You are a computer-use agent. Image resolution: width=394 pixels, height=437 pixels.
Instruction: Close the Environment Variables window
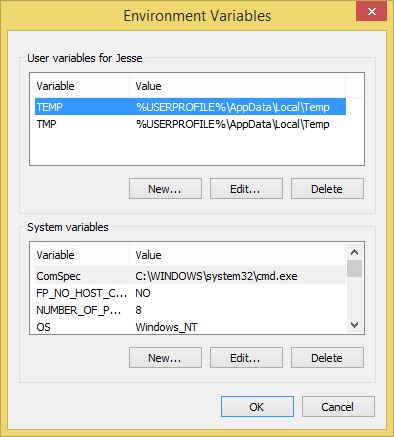pyautogui.click(x=371, y=11)
